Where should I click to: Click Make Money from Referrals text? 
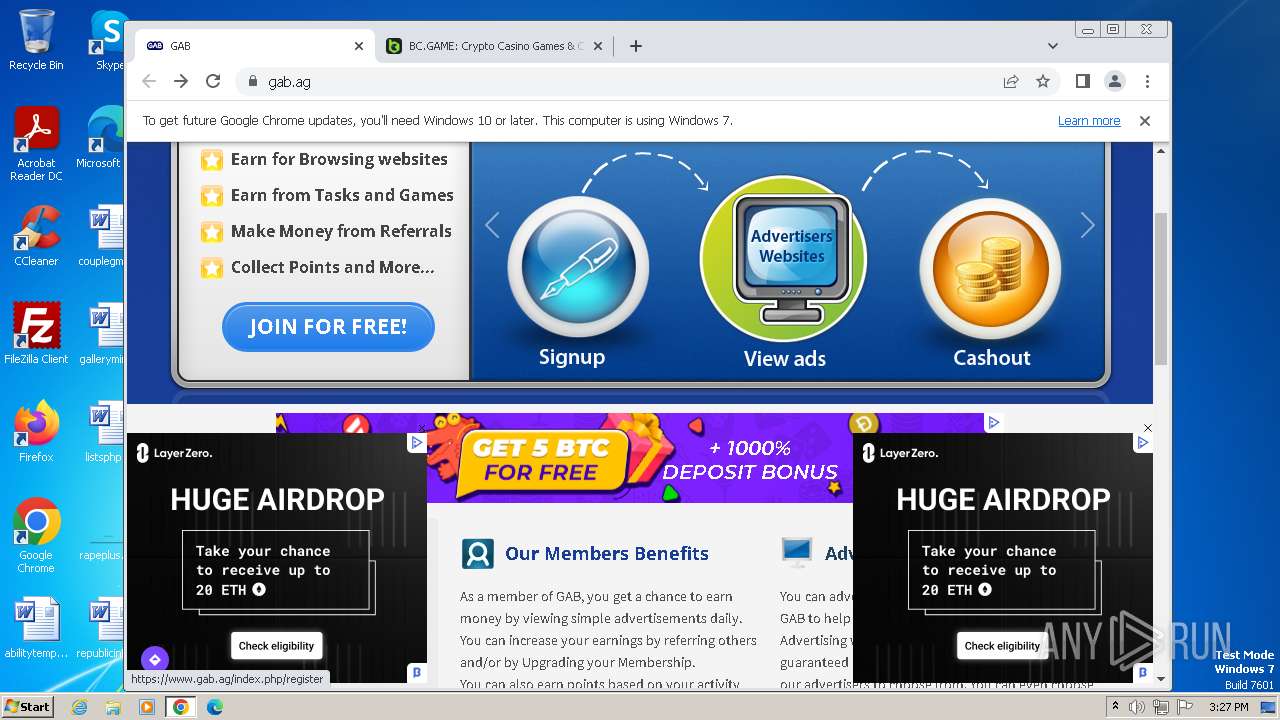(341, 231)
